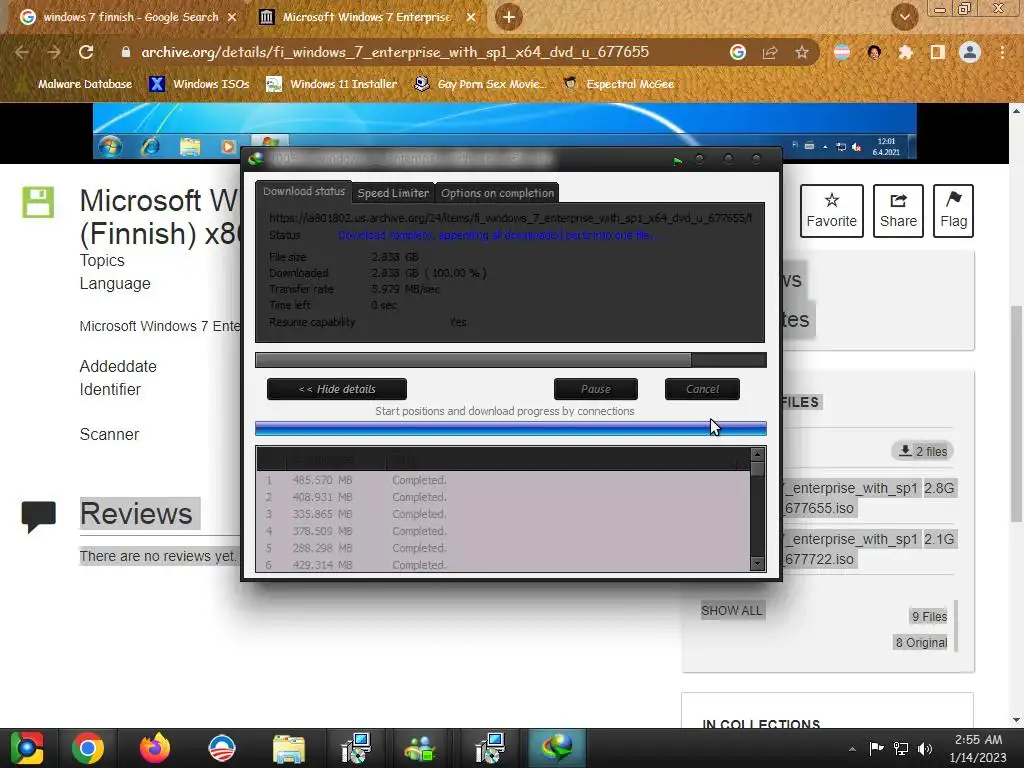Open Espectral McGee bookmark
This screenshot has width=1024, height=768.
618,84
